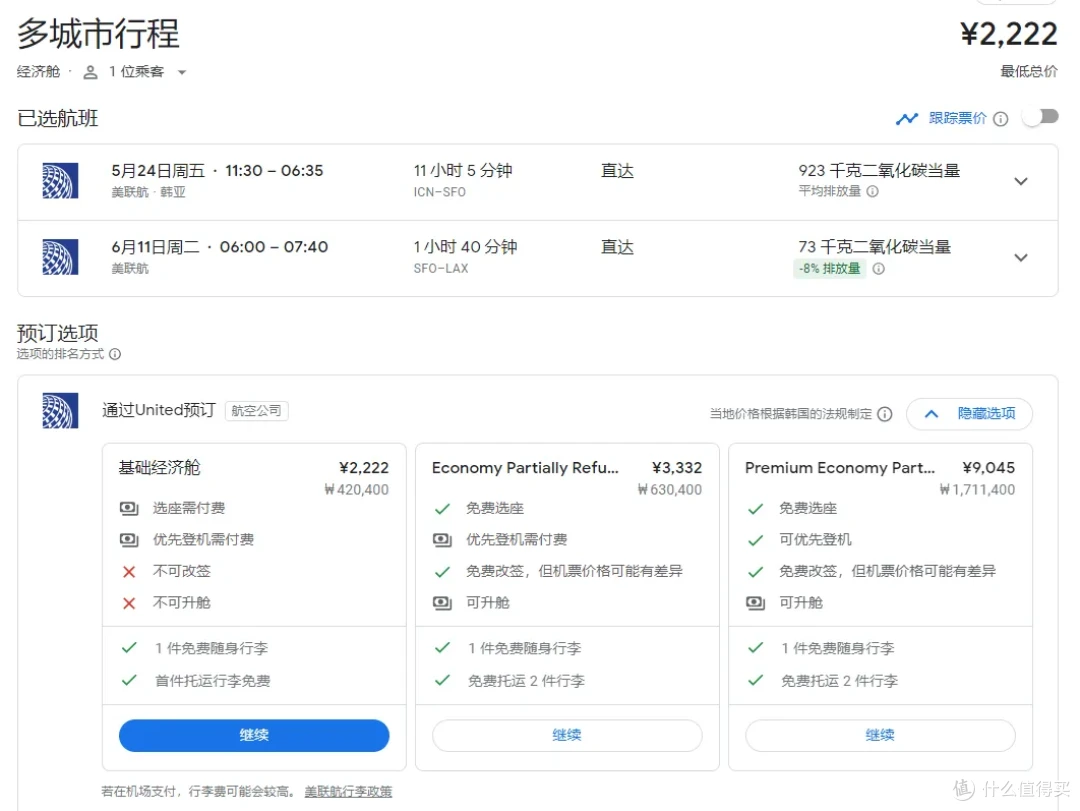Click the red X beside 不可升舱

pos(129,603)
